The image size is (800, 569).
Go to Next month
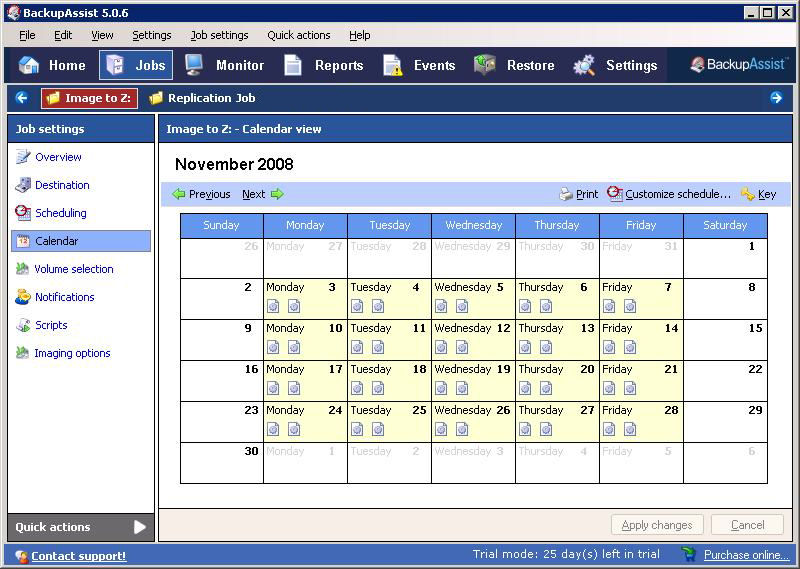pyautogui.click(x=263, y=194)
